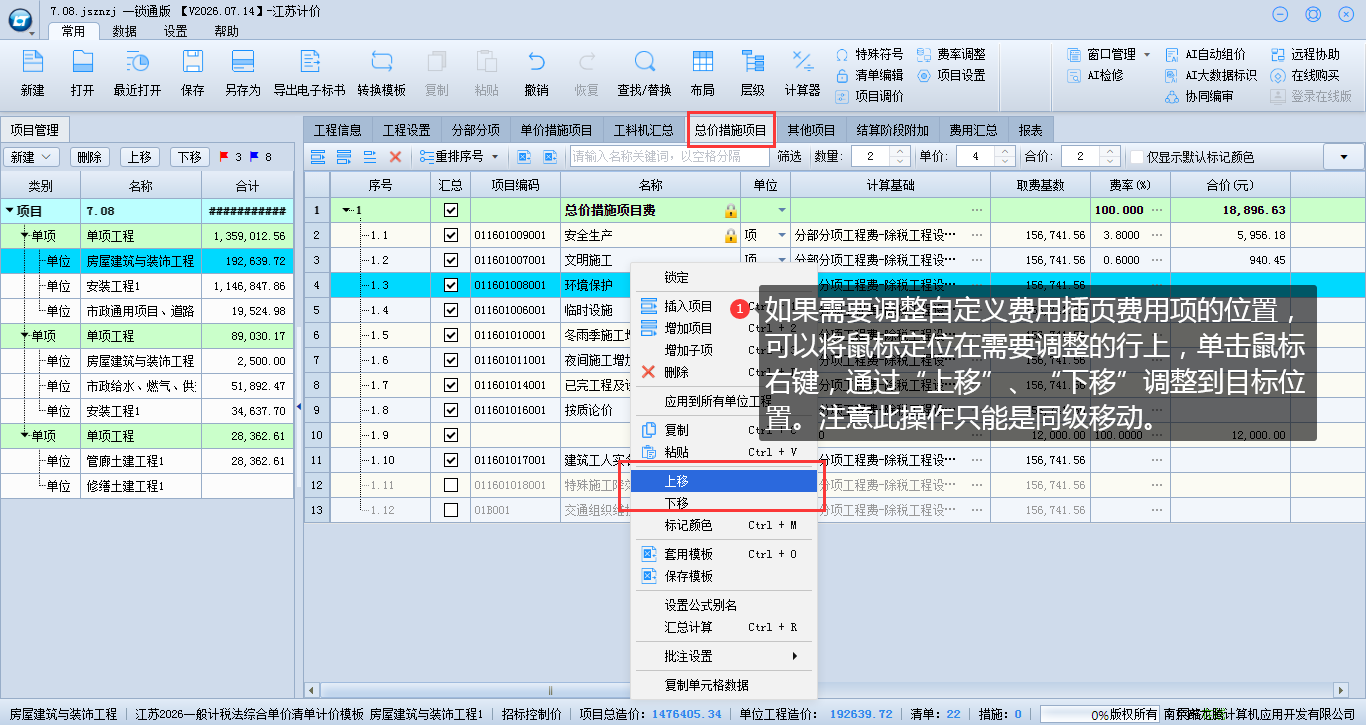Click 清单编辑 in the ribbon

pyautogui.click(x=869, y=75)
